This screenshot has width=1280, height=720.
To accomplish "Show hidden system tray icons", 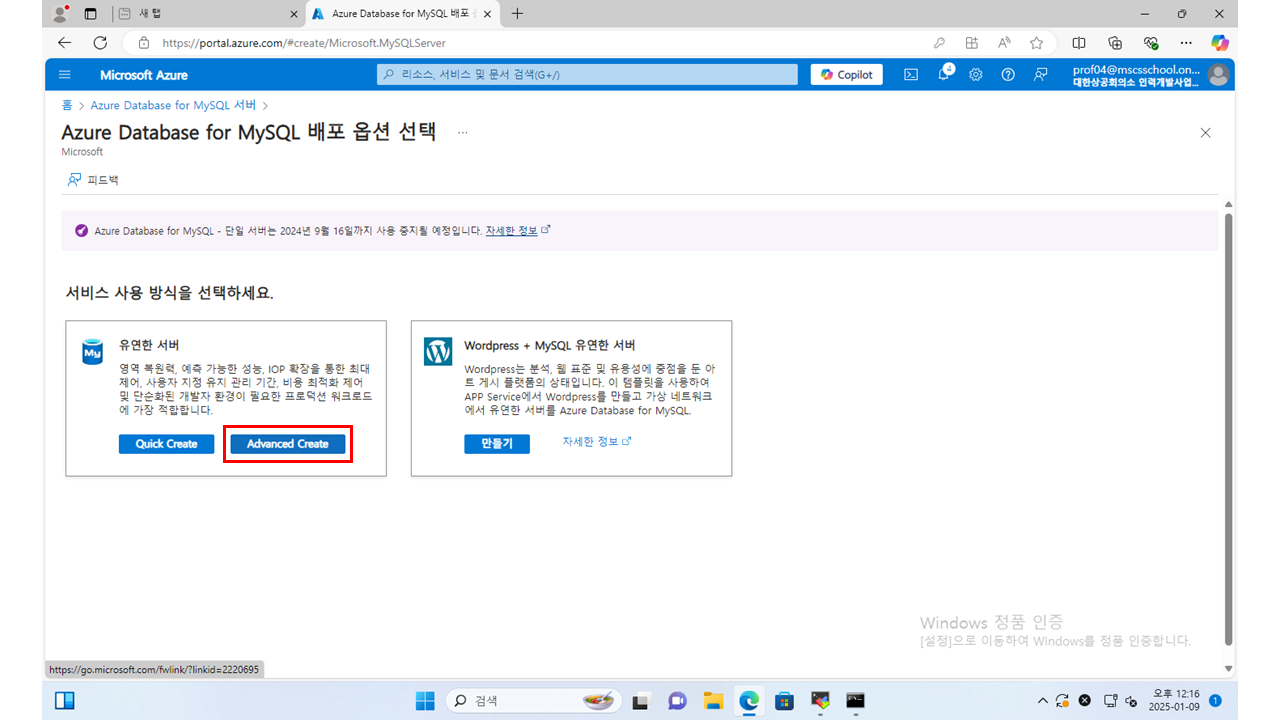I will 1043,700.
